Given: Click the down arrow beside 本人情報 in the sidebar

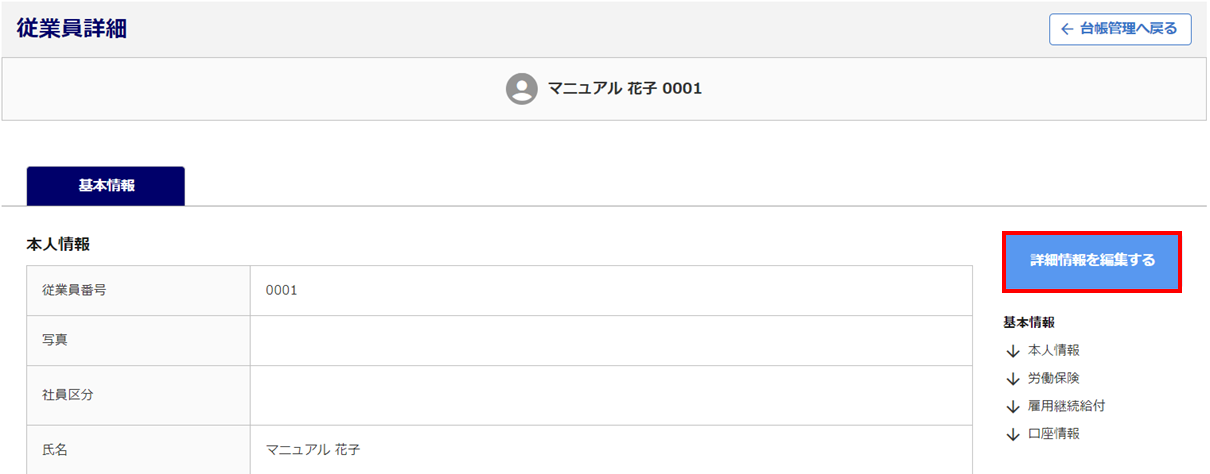Looking at the screenshot, I should click(1013, 351).
